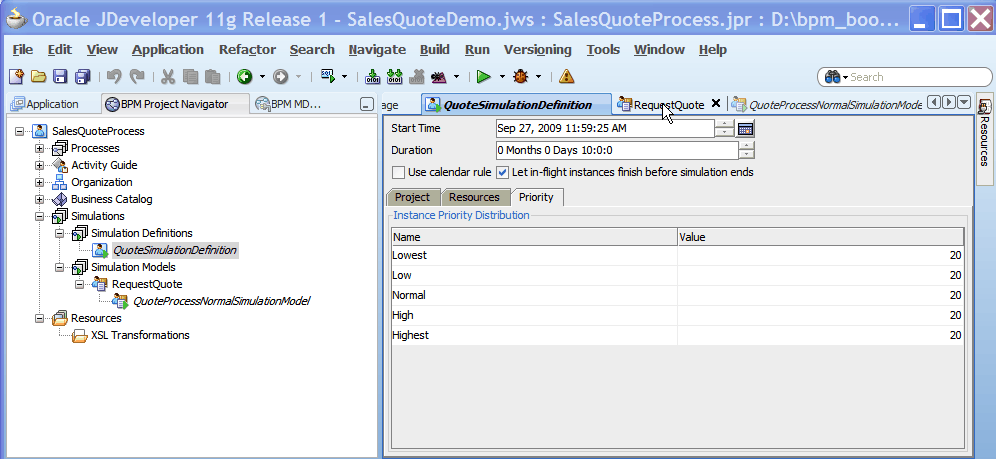Open the File menu
This screenshot has width=996, height=459.
23,50
